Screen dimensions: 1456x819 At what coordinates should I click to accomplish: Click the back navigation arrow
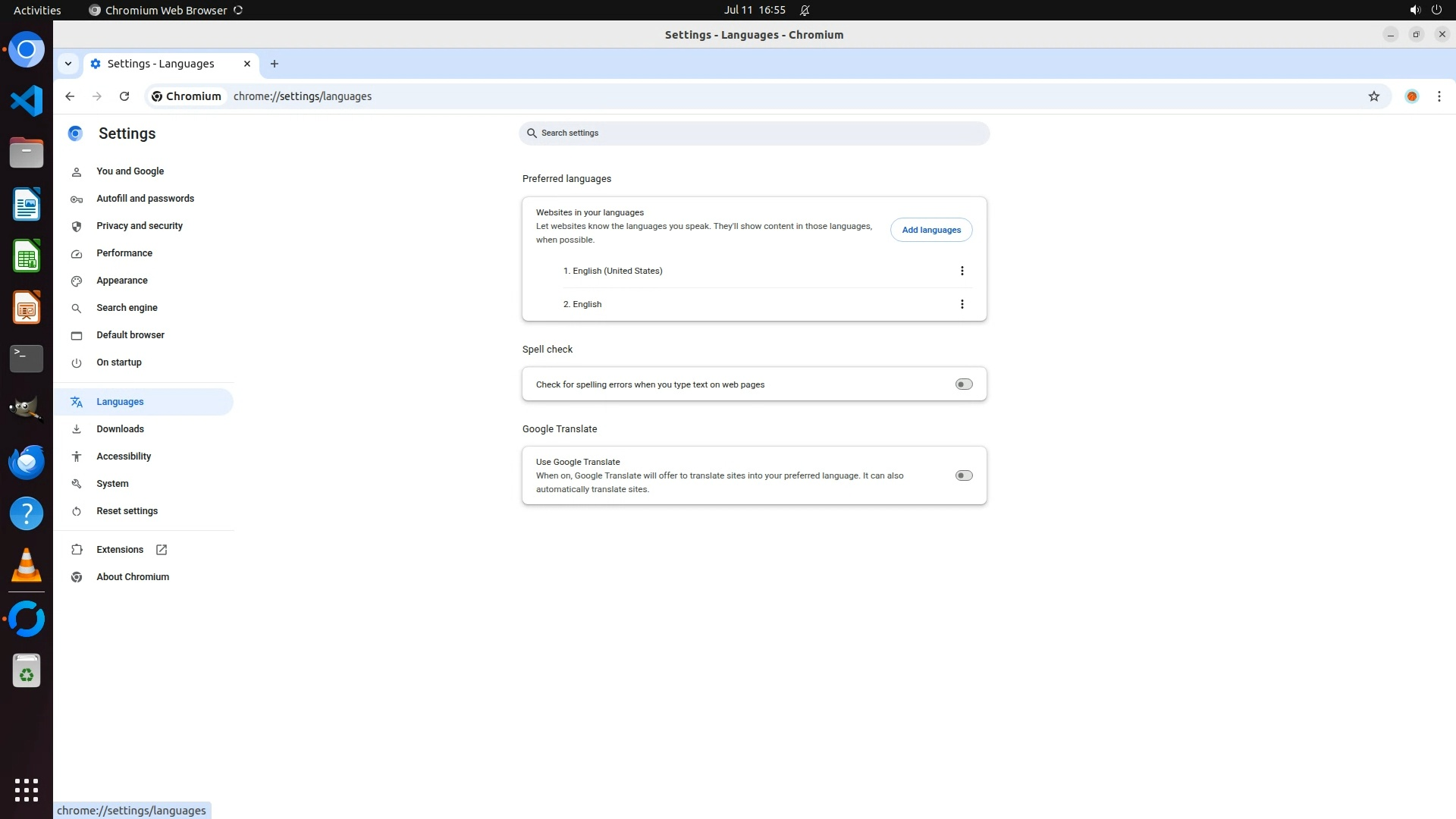click(70, 96)
